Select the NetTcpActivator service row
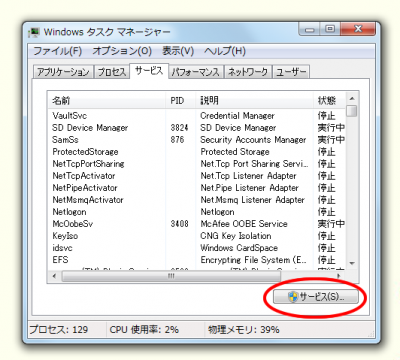The height and width of the screenshot is (360, 400). 197,176
